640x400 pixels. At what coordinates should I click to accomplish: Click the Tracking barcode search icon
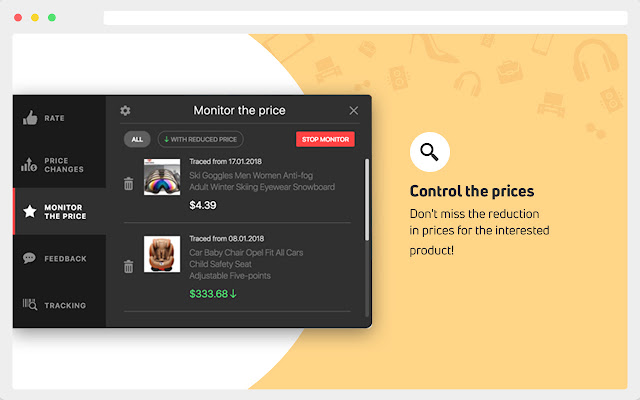(30, 305)
